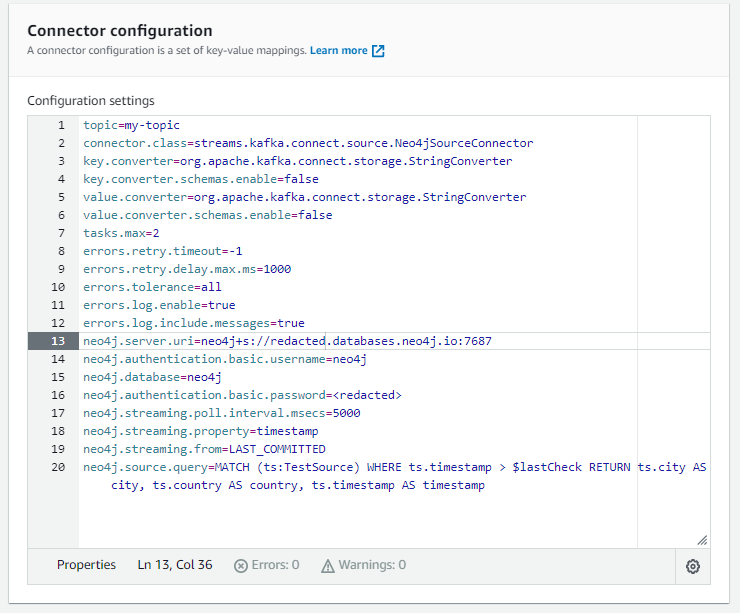This screenshot has width=740, height=613.
Task: Click the editor resize handle corner
Action: coord(702,539)
